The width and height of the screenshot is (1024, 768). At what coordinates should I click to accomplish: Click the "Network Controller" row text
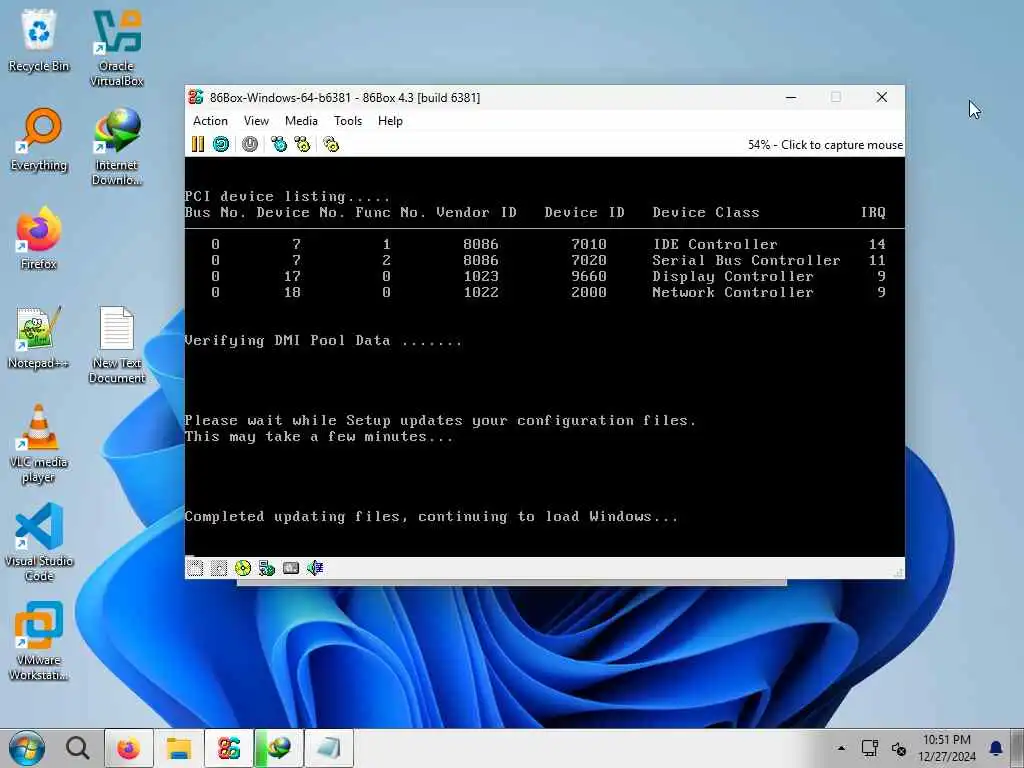coord(733,293)
